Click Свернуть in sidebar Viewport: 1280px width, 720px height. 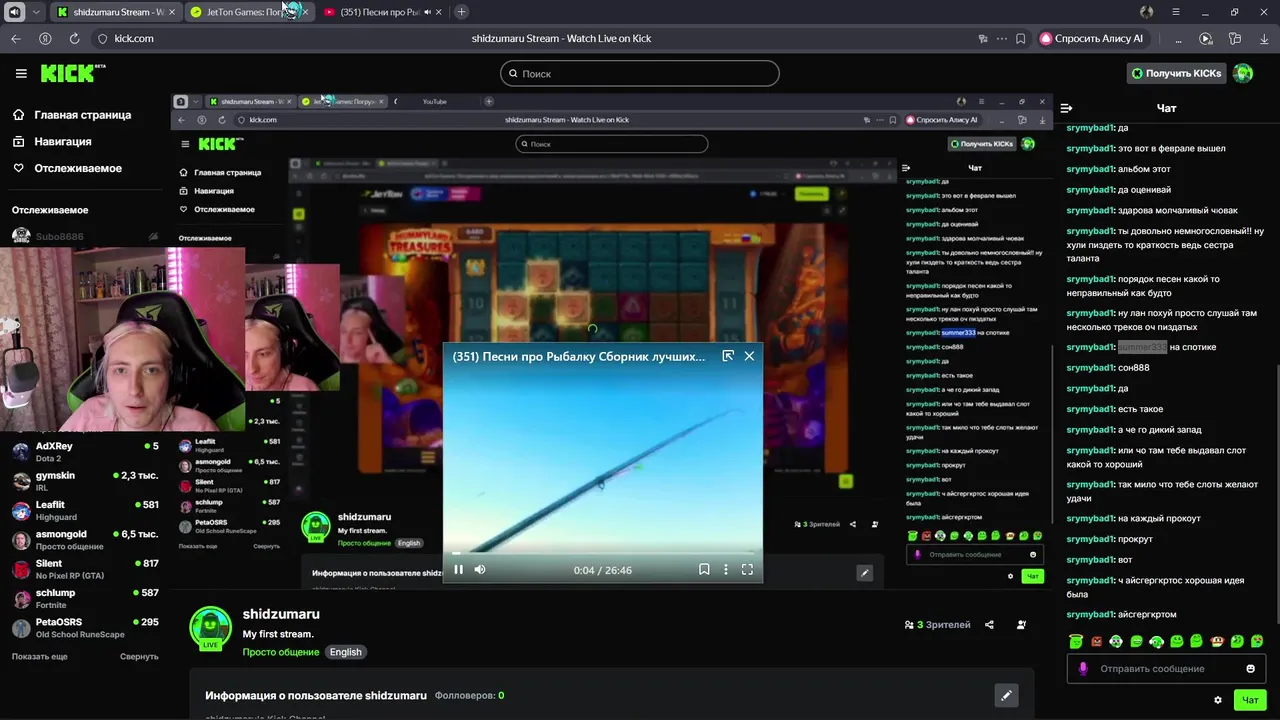pos(139,656)
